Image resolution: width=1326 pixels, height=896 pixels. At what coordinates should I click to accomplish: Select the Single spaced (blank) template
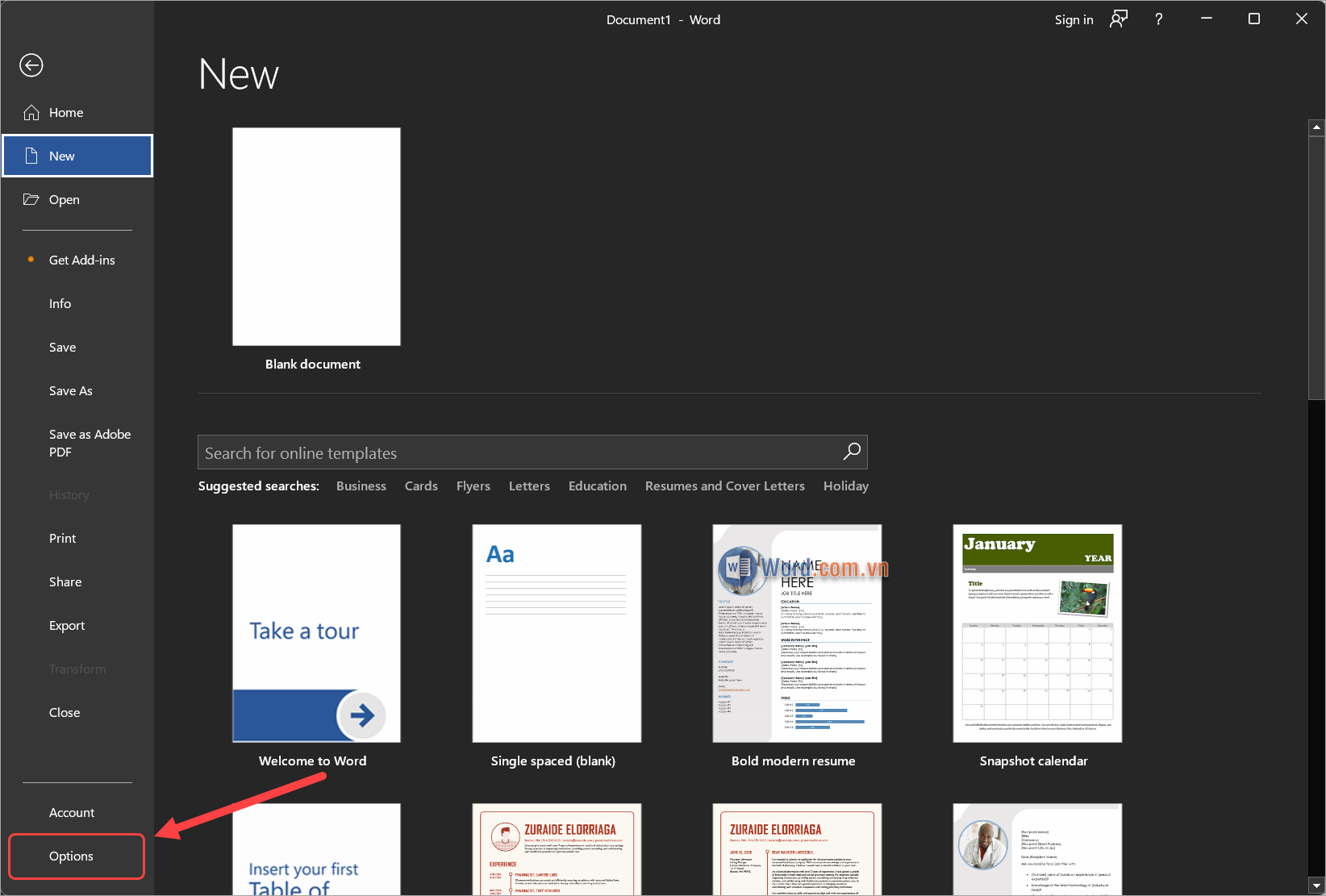click(557, 634)
